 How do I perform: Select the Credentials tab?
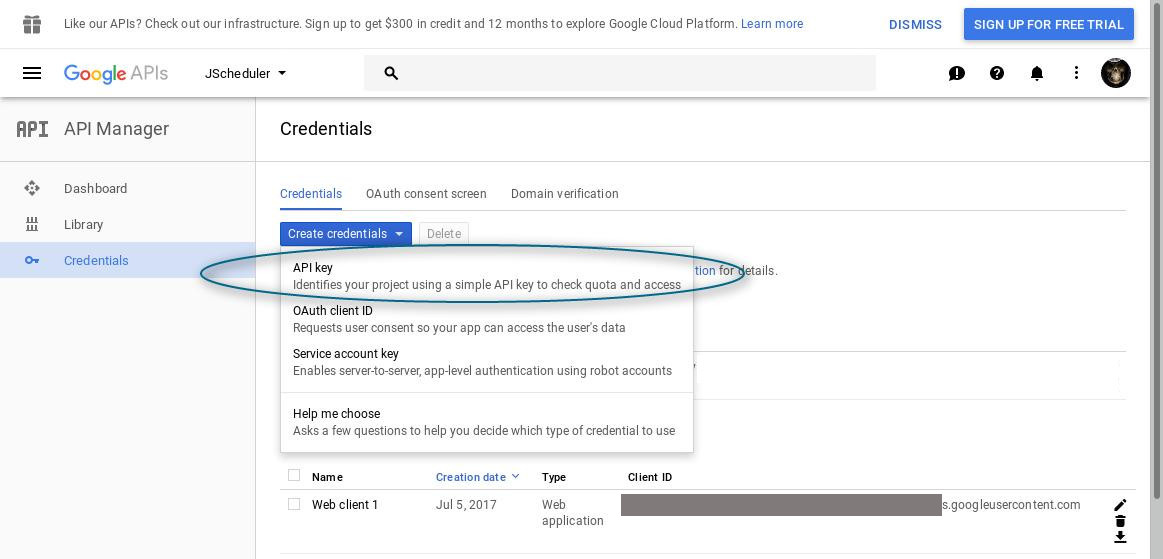click(x=311, y=194)
